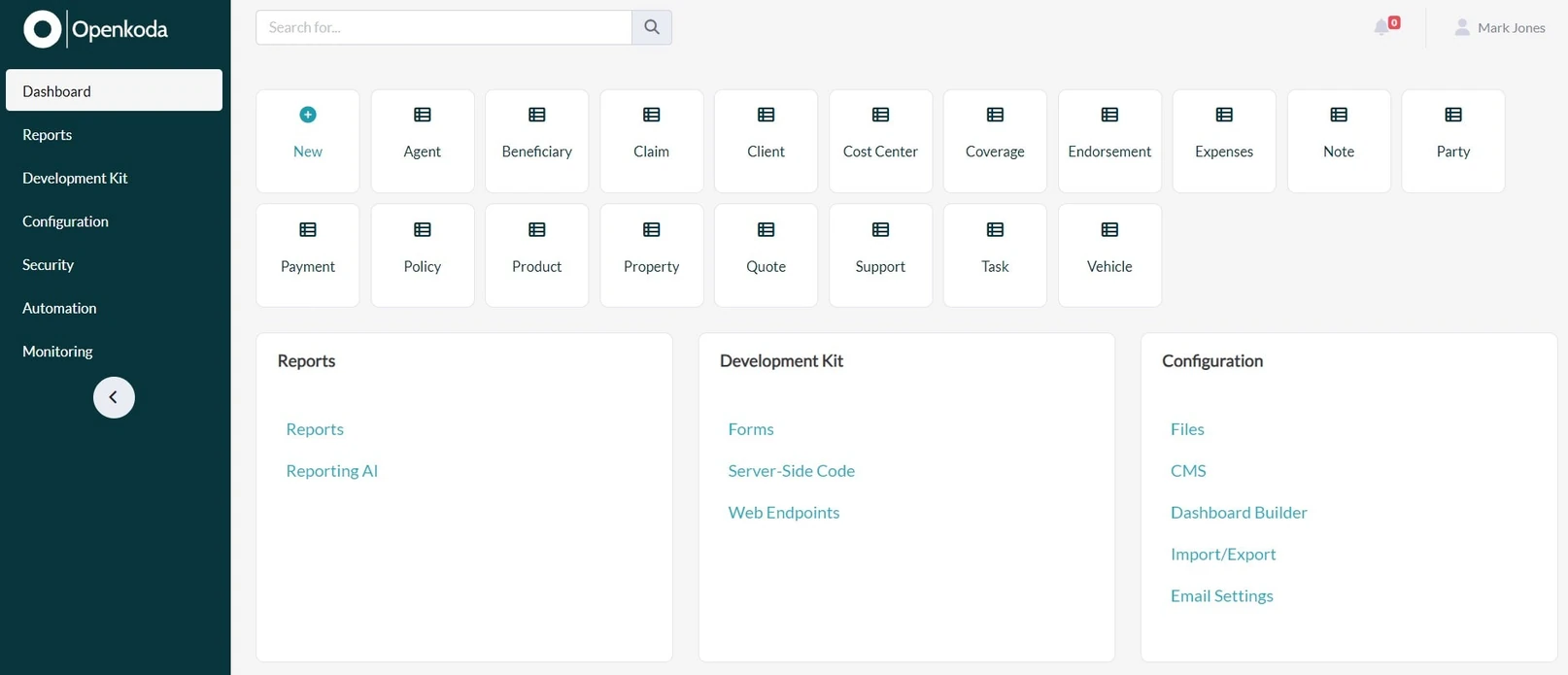The width and height of the screenshot is (1568, 675).
Task: Open the Claim table icon
Action: [652, 115]
